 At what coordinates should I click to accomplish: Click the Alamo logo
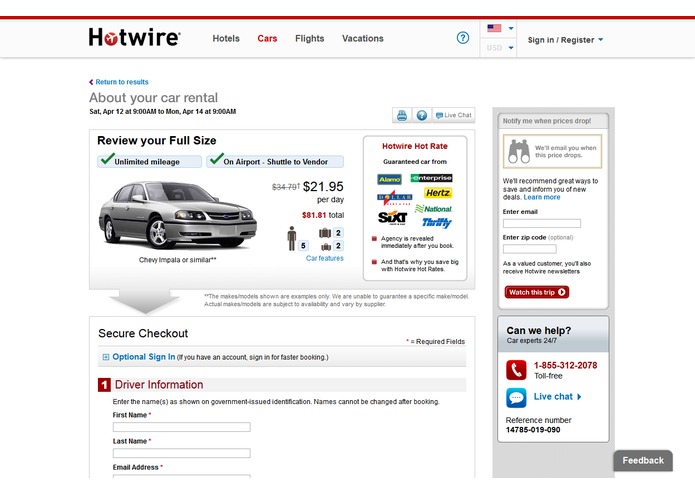[x=390, y=179]
